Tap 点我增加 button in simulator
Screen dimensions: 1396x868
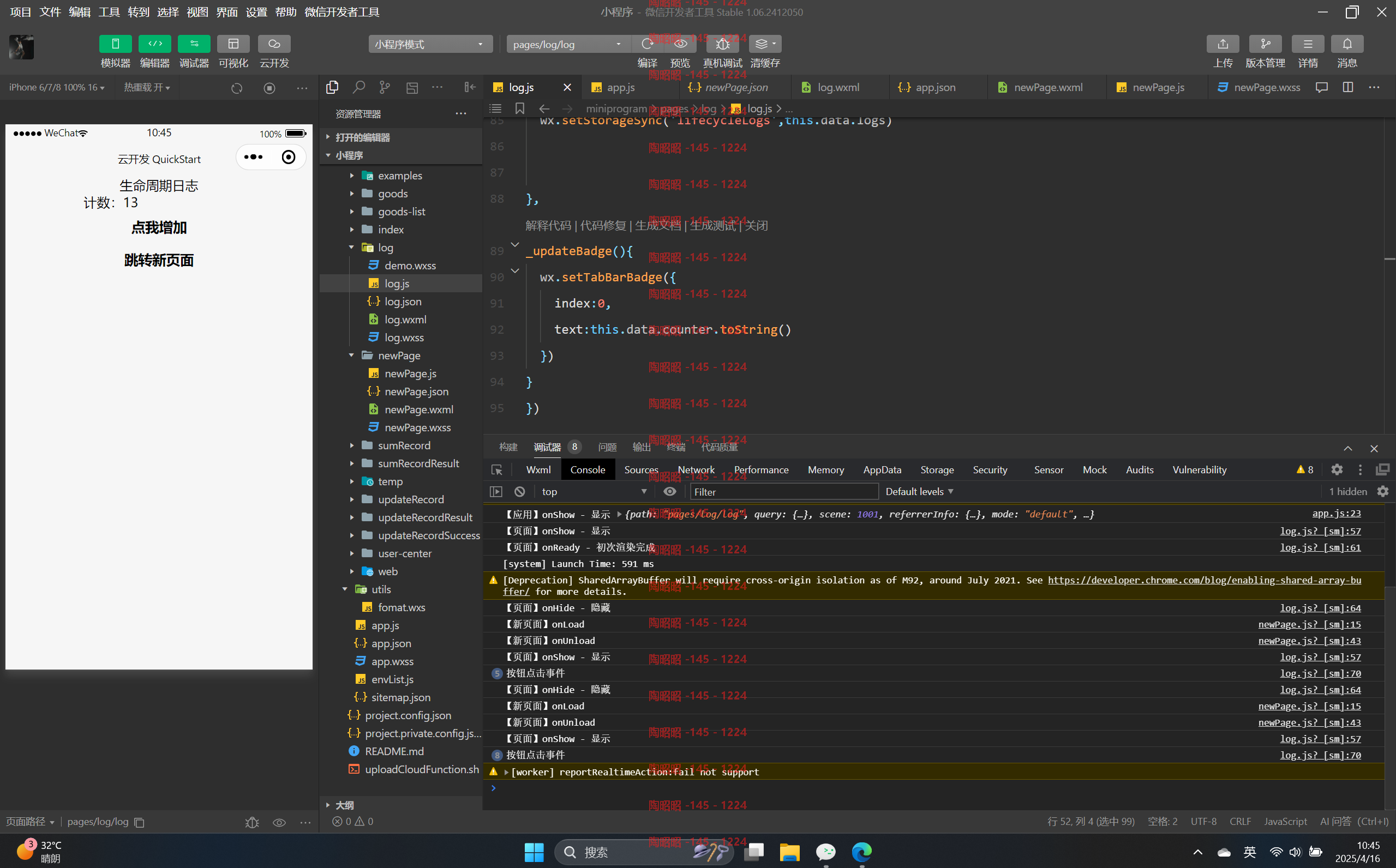159,228
